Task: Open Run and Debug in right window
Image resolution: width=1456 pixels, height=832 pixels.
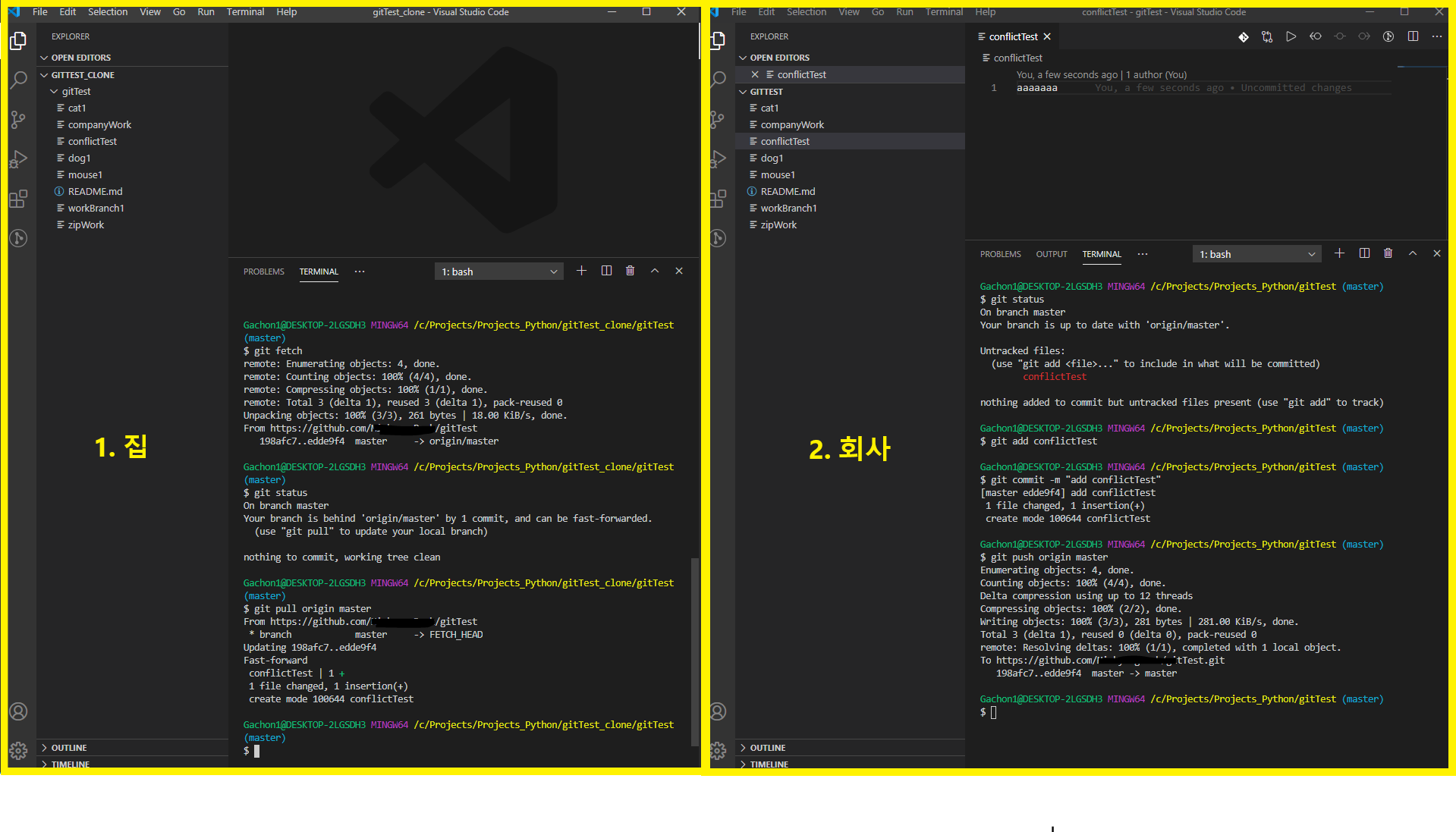Action: (x=718, y=159)
